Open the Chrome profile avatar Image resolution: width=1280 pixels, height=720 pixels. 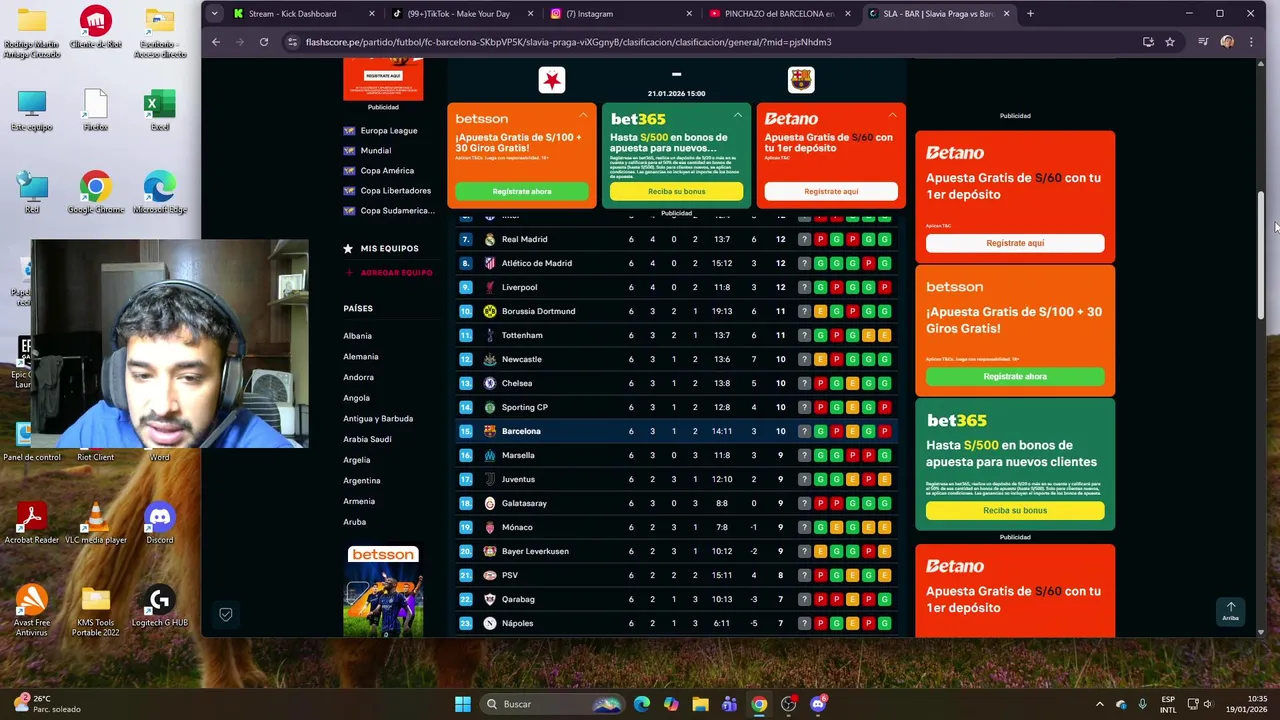pos(1227,42)
